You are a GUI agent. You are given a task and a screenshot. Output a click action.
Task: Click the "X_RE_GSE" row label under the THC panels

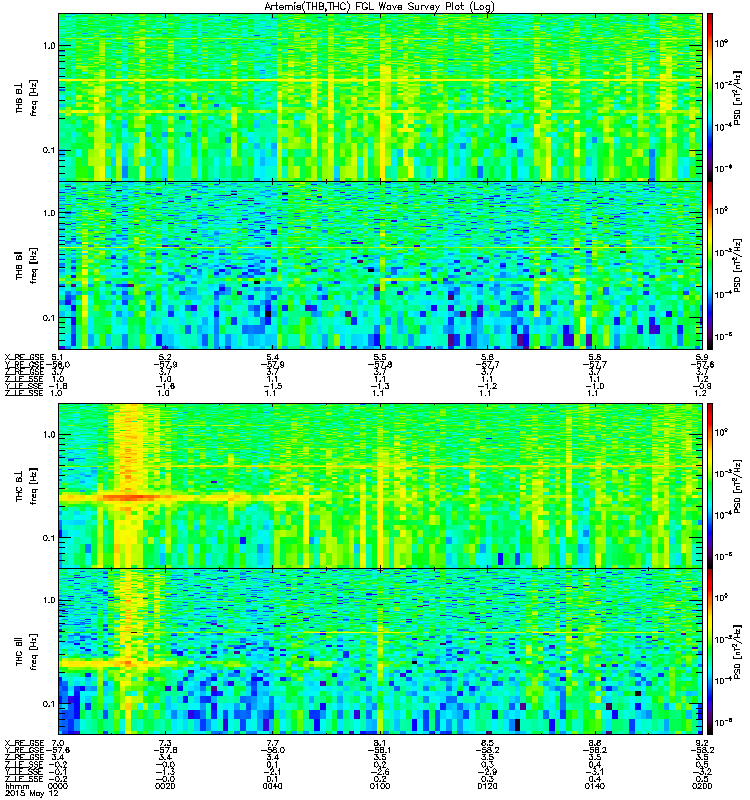pos(24,743)
